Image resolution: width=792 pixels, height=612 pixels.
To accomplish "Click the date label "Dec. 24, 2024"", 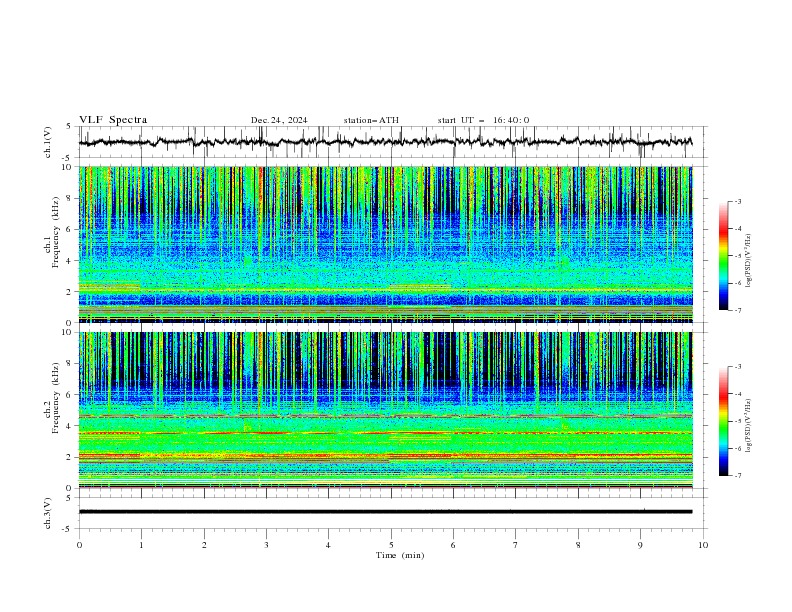I will 279,120.
